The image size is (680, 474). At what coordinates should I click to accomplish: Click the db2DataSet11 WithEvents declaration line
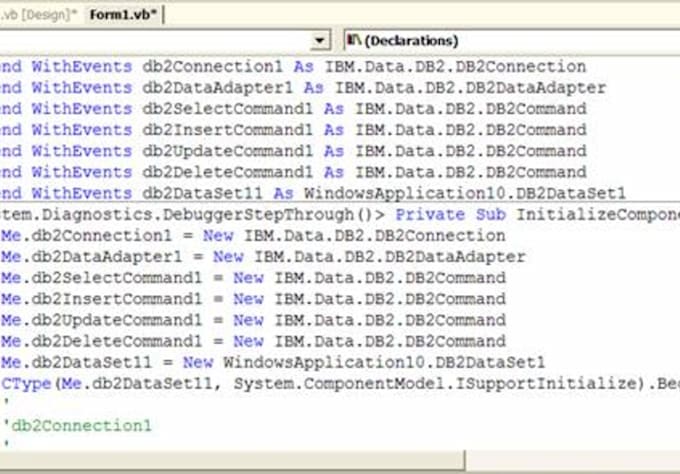313,193
